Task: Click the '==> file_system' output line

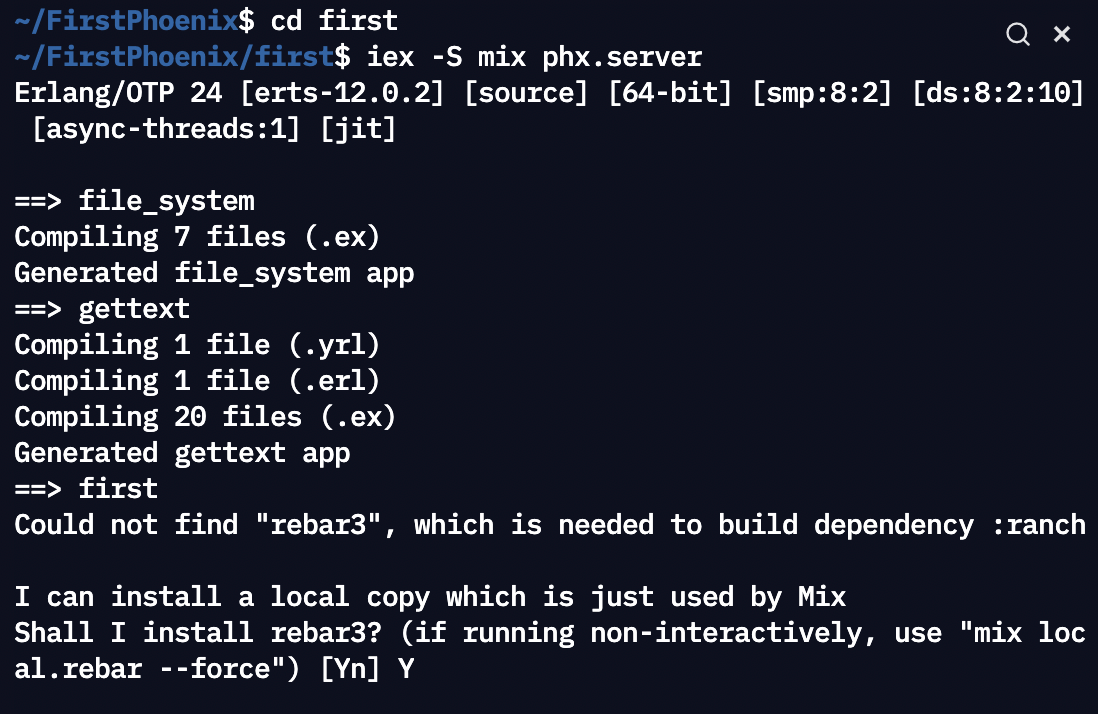Action: pos(134,201)
